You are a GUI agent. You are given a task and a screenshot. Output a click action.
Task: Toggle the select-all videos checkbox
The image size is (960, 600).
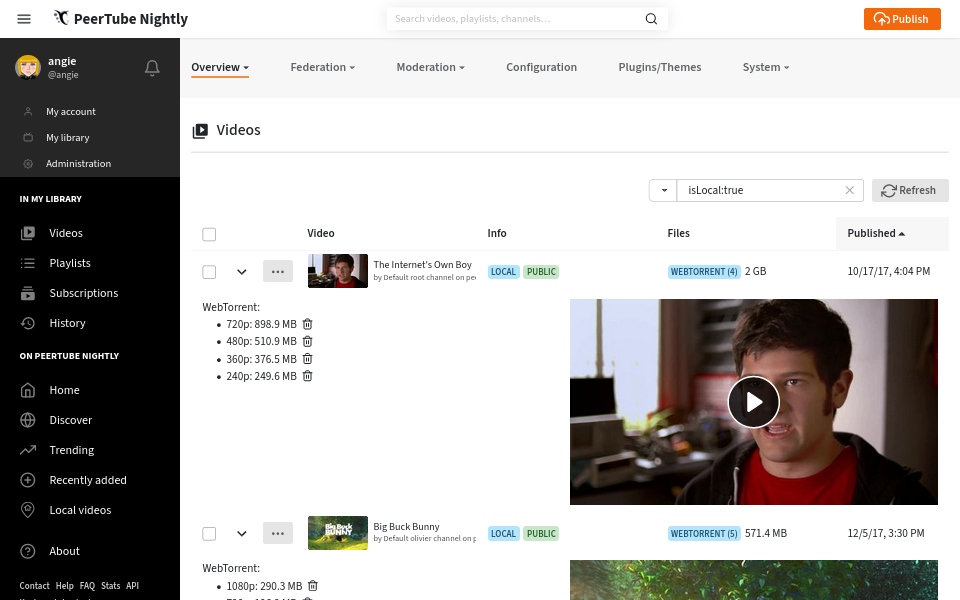tap(209, 234)
